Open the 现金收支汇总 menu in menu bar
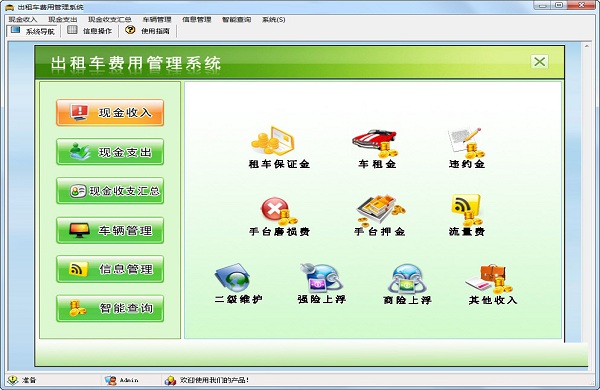Image resolution: width=600 pixels, height=390 pixels. click(109, 20)
